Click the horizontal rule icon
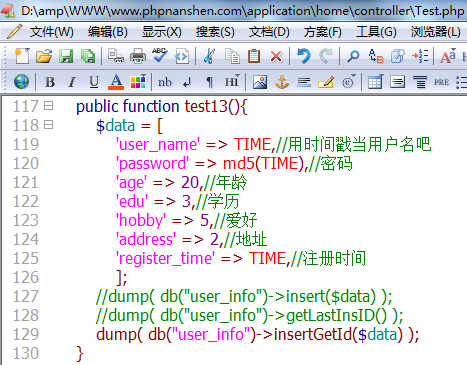 tap(304, 82)
